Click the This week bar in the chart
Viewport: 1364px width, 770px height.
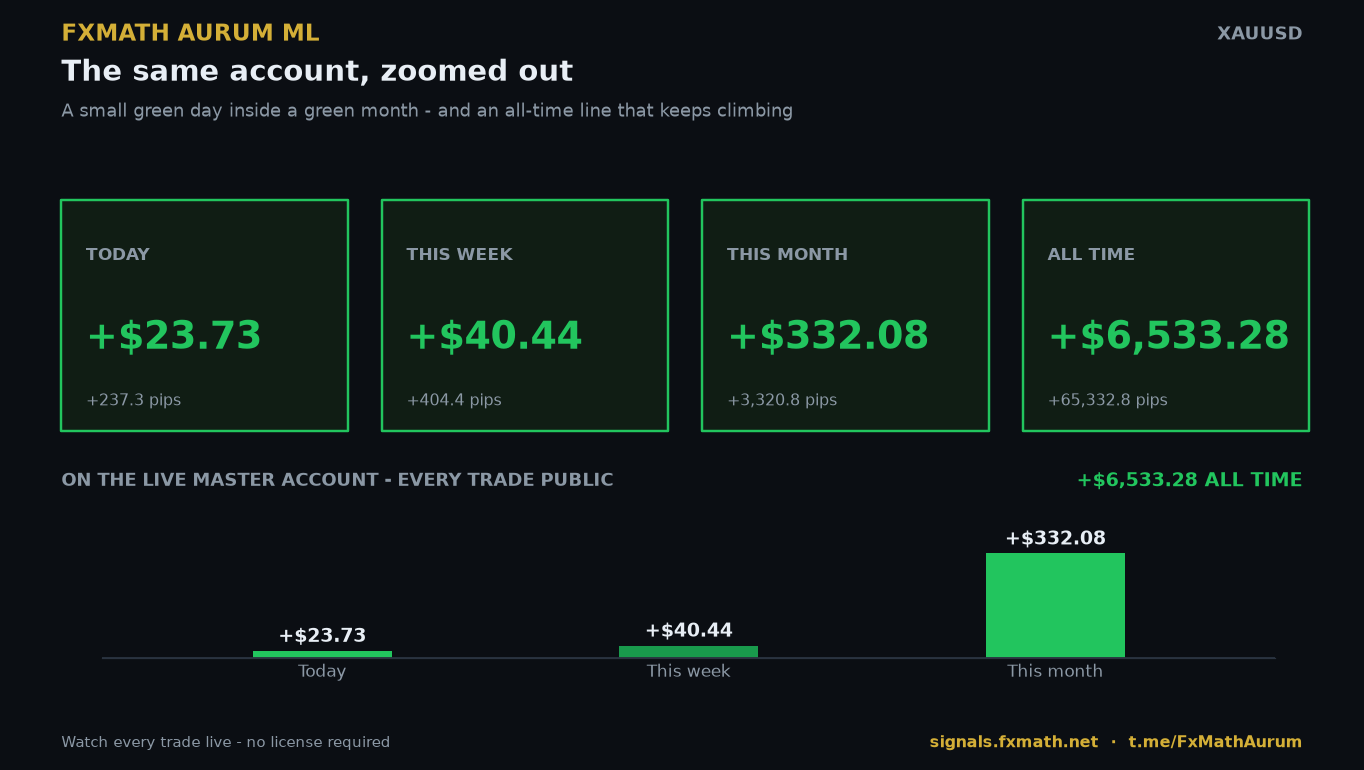pos(688,652)
